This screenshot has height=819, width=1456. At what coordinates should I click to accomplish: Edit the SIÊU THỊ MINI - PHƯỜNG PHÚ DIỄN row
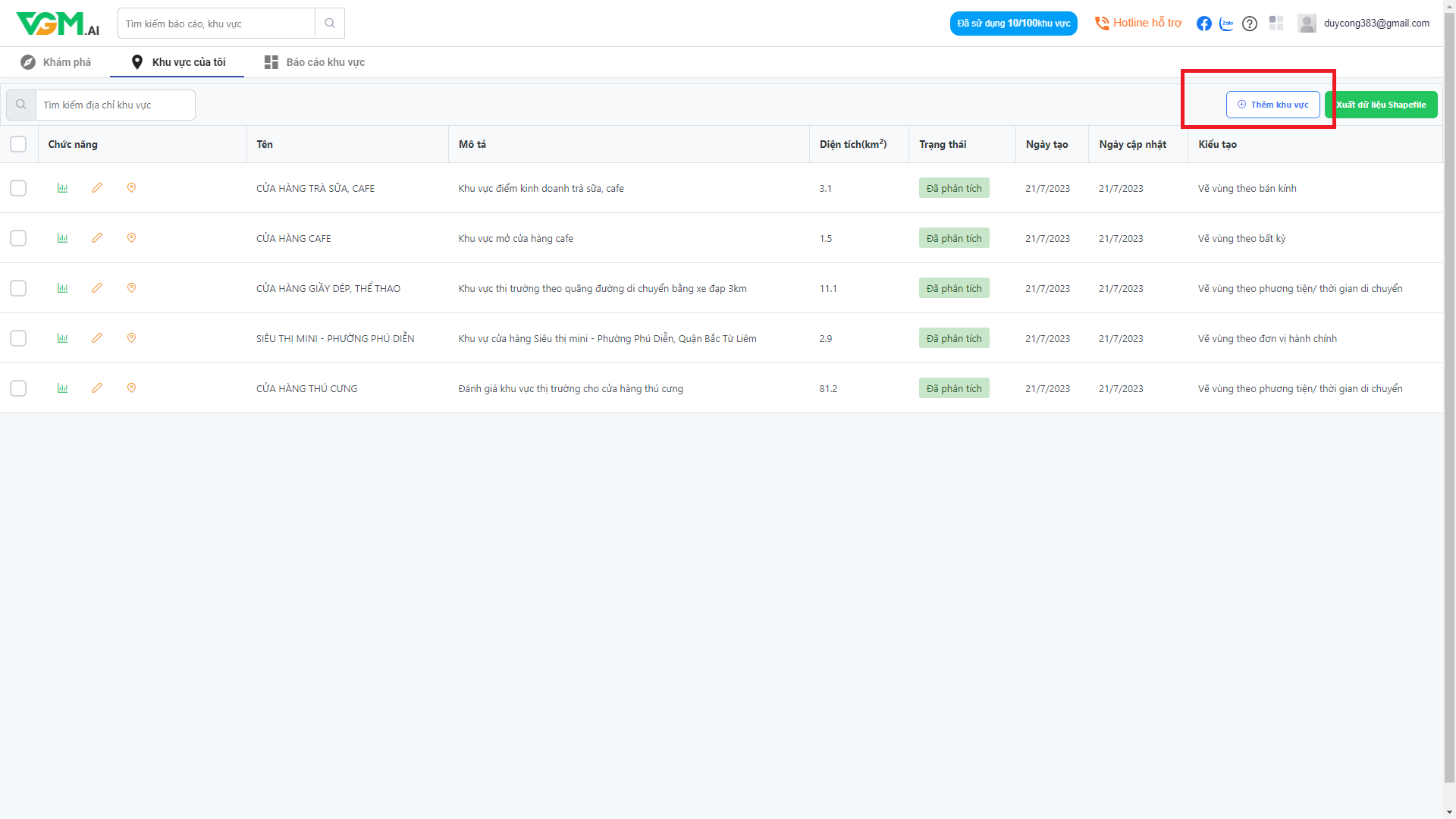pos(97,338)
